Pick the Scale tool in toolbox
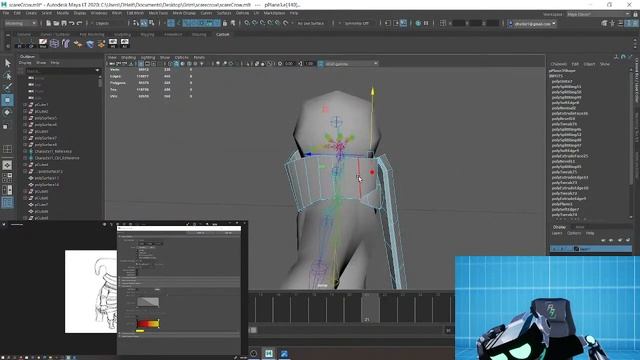This screenshot has width=640, height=360. click(6, 127)
